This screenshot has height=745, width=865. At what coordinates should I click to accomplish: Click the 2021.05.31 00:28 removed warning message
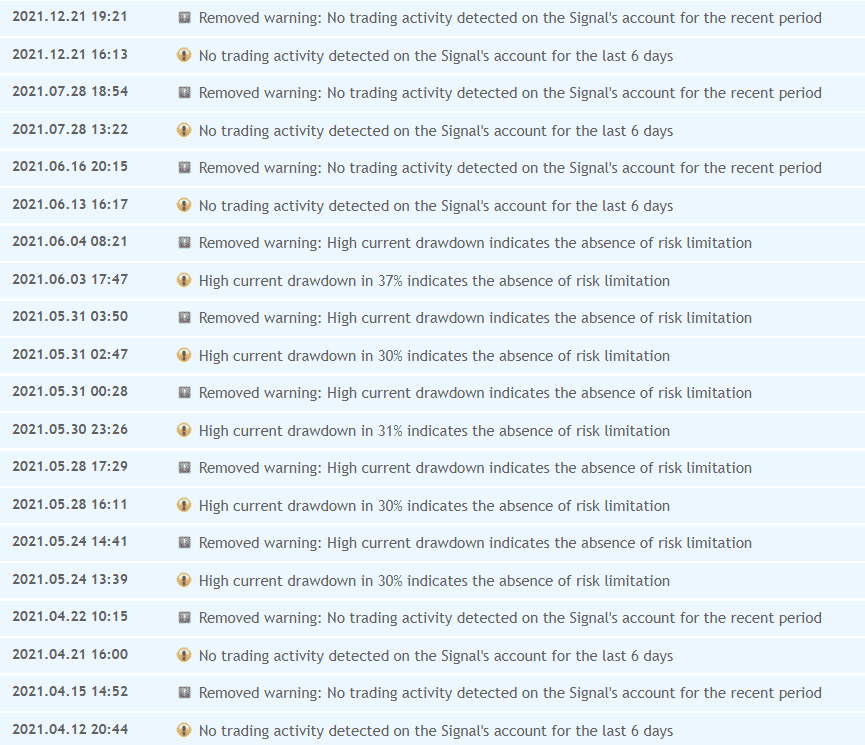[475, 393]
